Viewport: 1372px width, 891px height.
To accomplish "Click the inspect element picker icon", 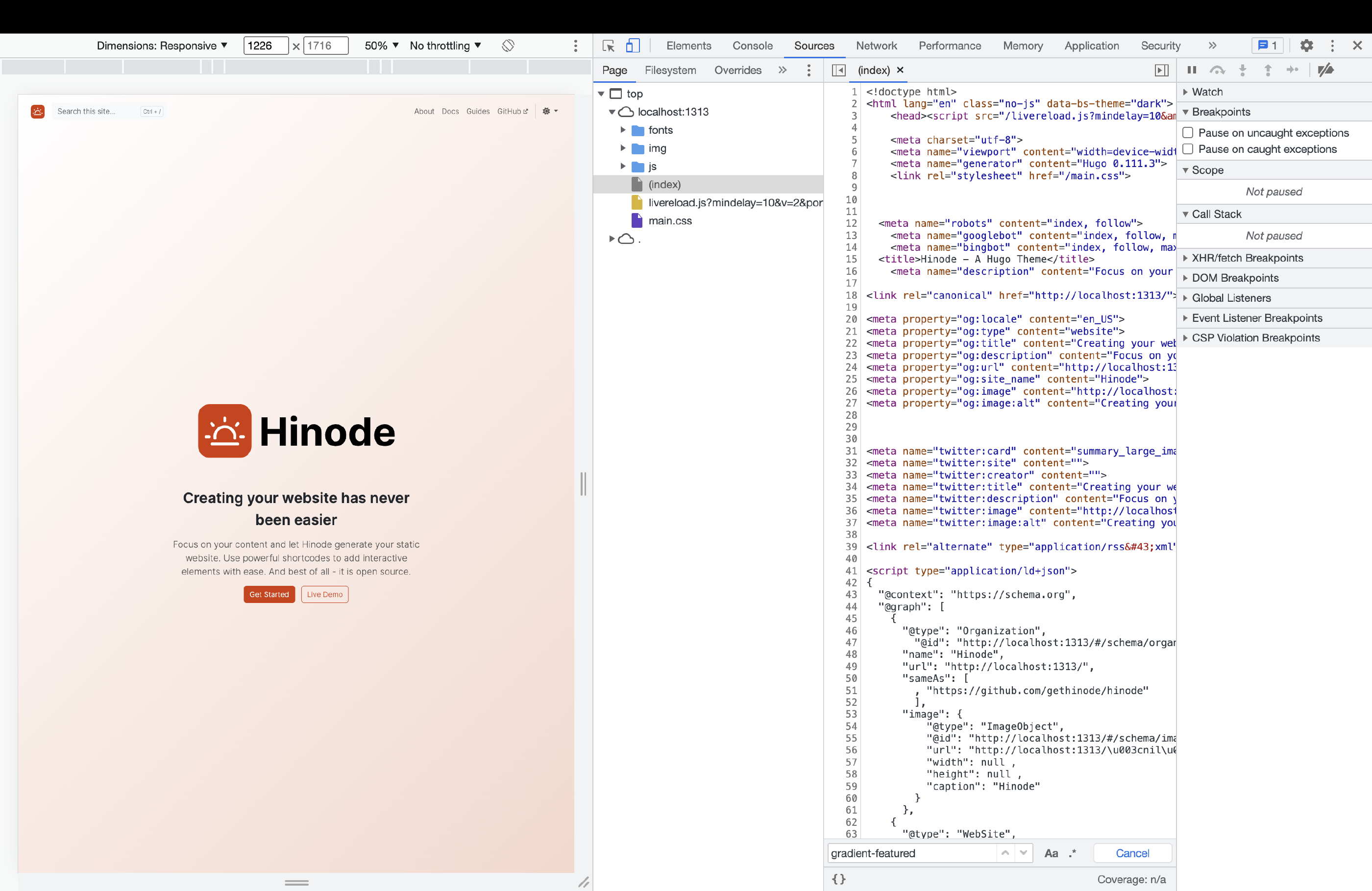I will [608, 45].
